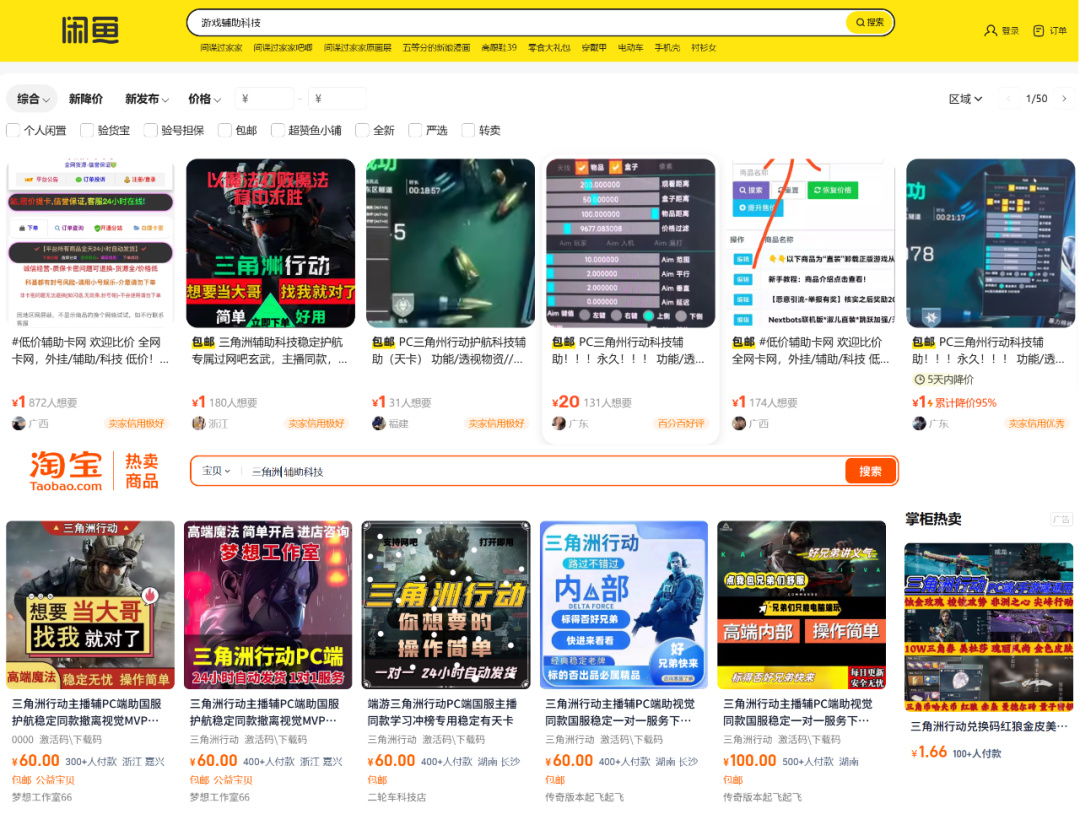Click the minimum price ¥ field

pyautogui.click(x=264, y=98)
